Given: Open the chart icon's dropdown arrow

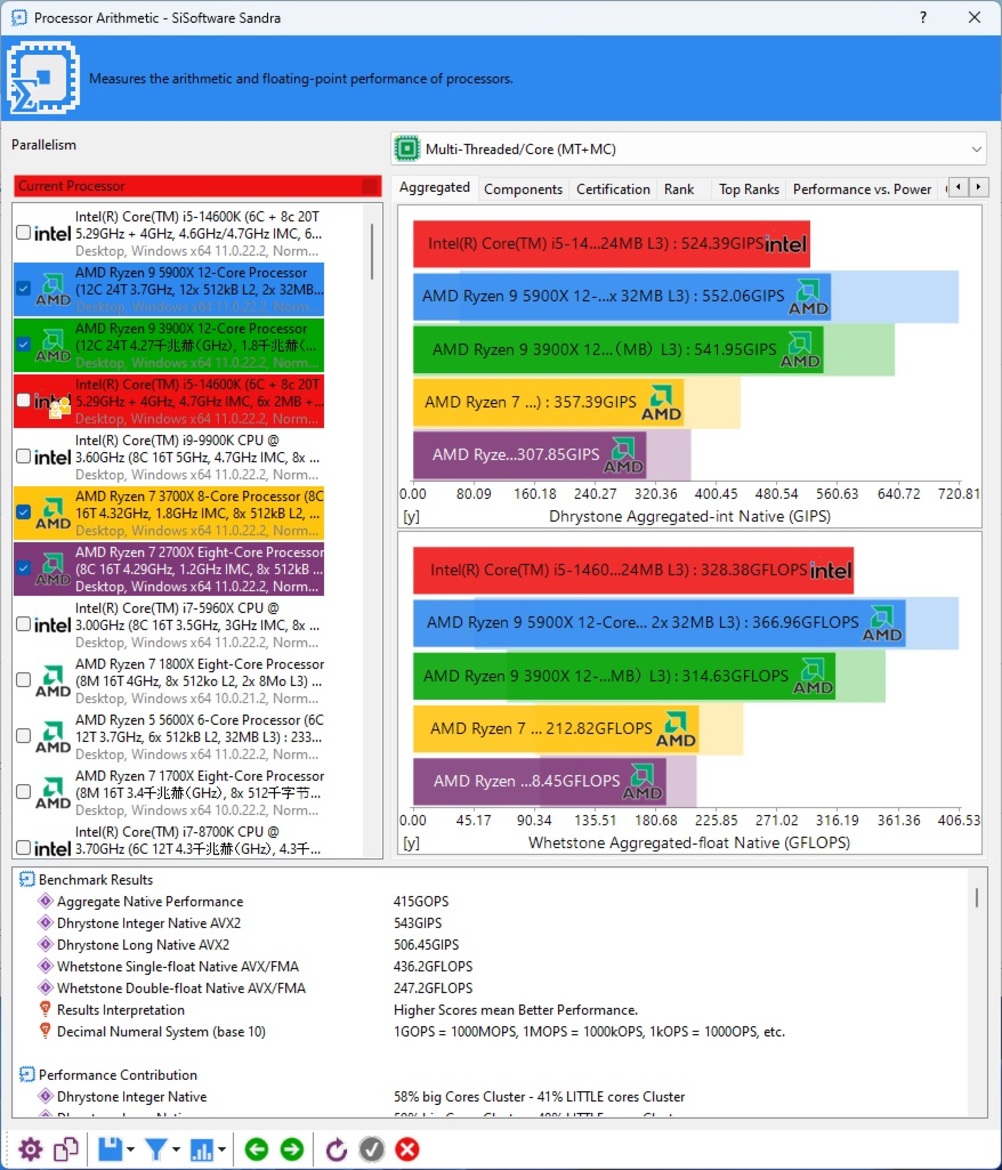Looking at the screenshot, I should (x=222, y=1149).
